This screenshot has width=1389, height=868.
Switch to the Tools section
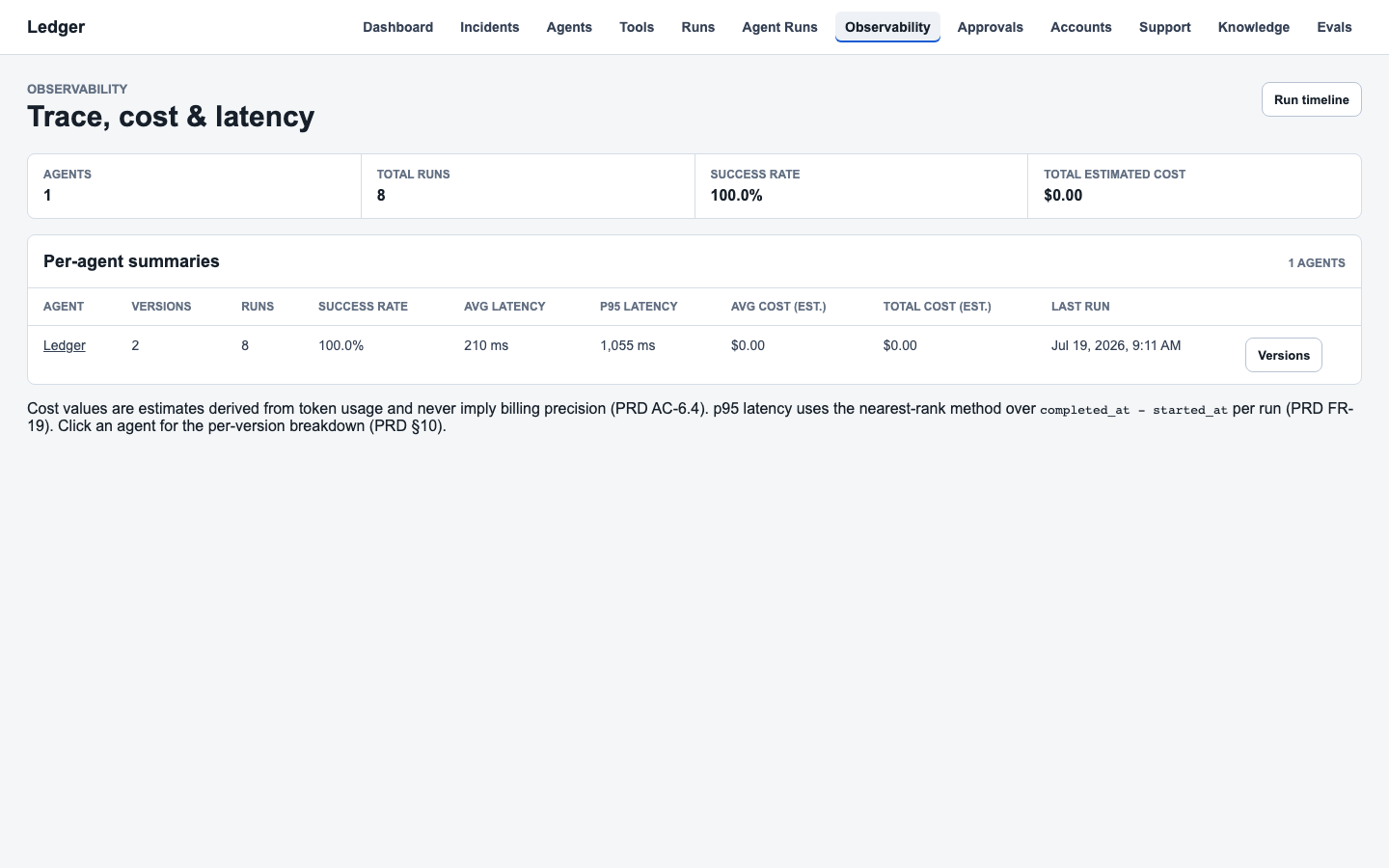click(x=637, y=27)
